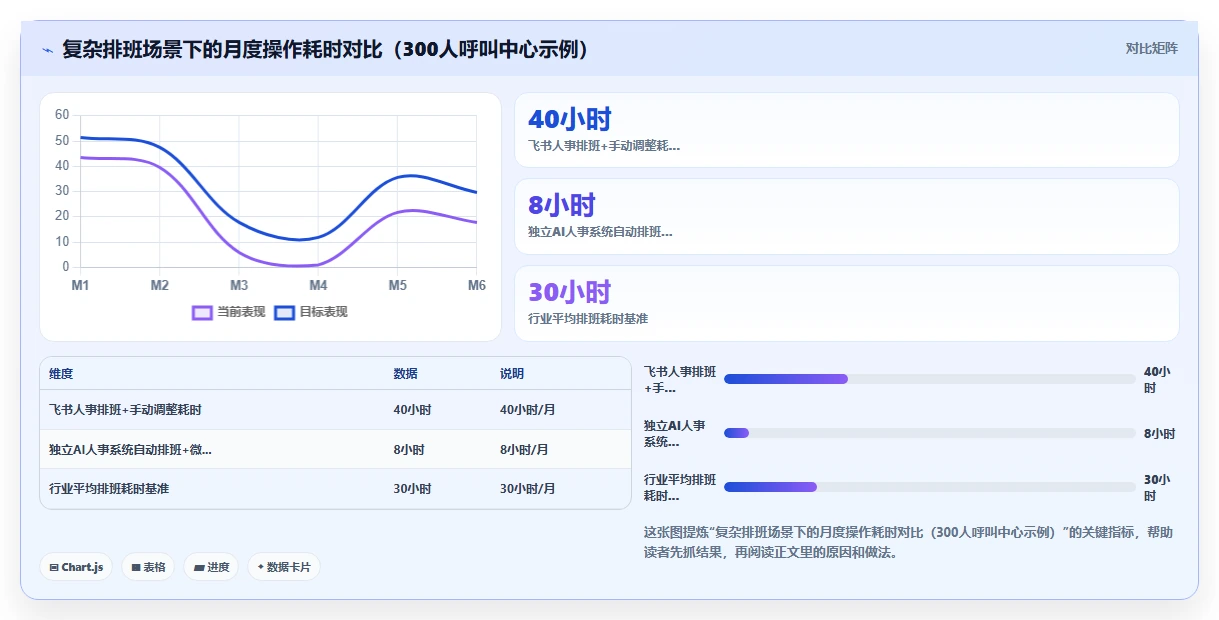Click the 对比矩阵 label in the header
Image resolution: width=1219 pixels, height=620 pixels.
[1151, 48]
